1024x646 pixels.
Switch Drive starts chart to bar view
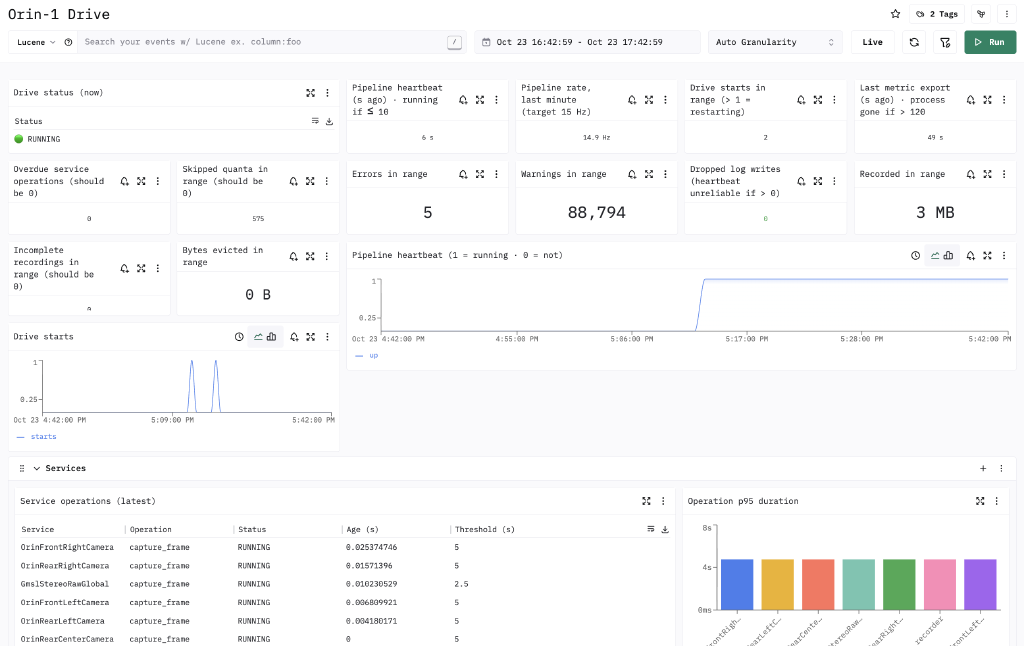coord(272,336)
